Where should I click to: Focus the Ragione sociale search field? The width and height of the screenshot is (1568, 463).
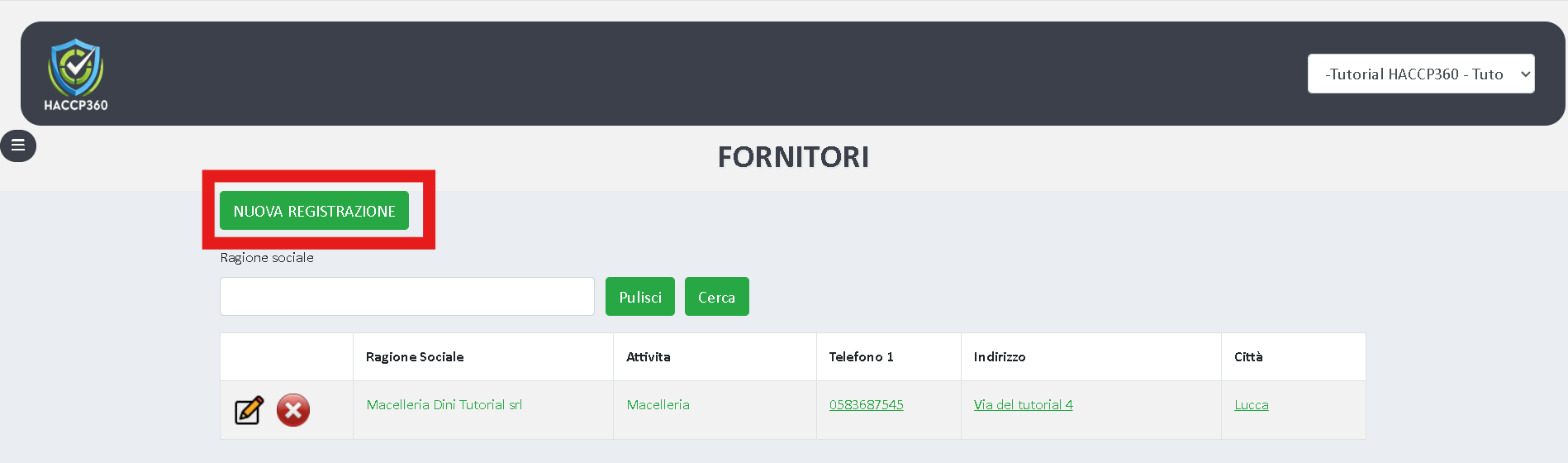pyautogui.click(x=406, y=297)
